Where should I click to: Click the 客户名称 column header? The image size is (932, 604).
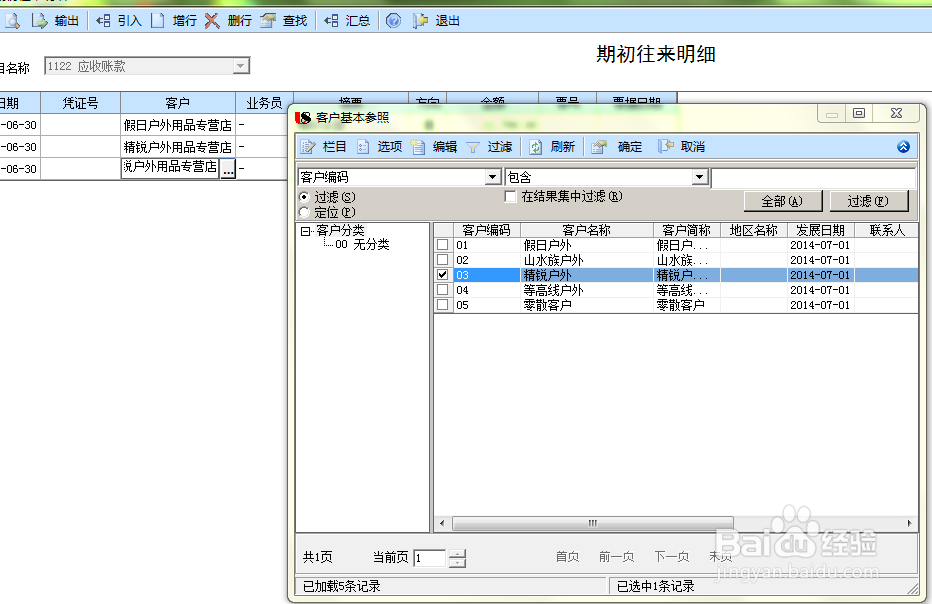coord(587,230)
